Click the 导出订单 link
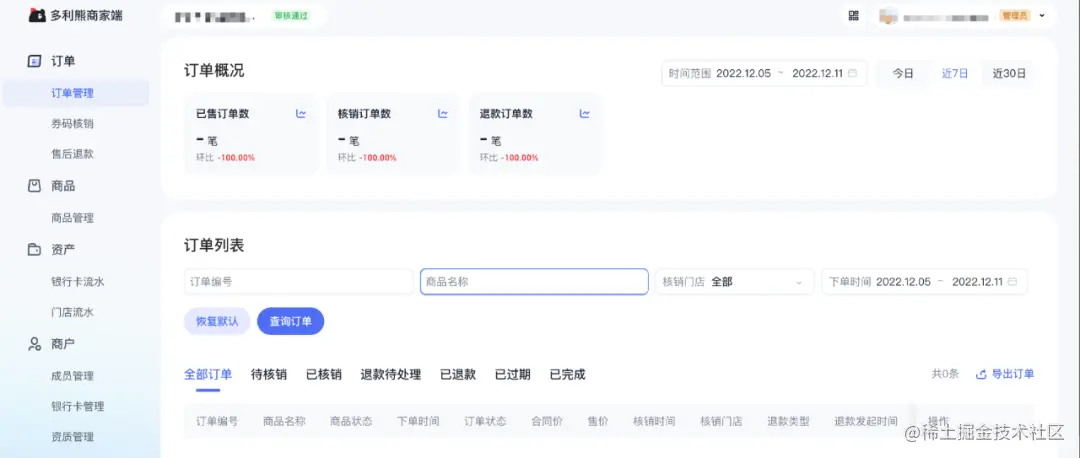Image resolution: width=1080 pixels, height=458 pixels. 1012,375
